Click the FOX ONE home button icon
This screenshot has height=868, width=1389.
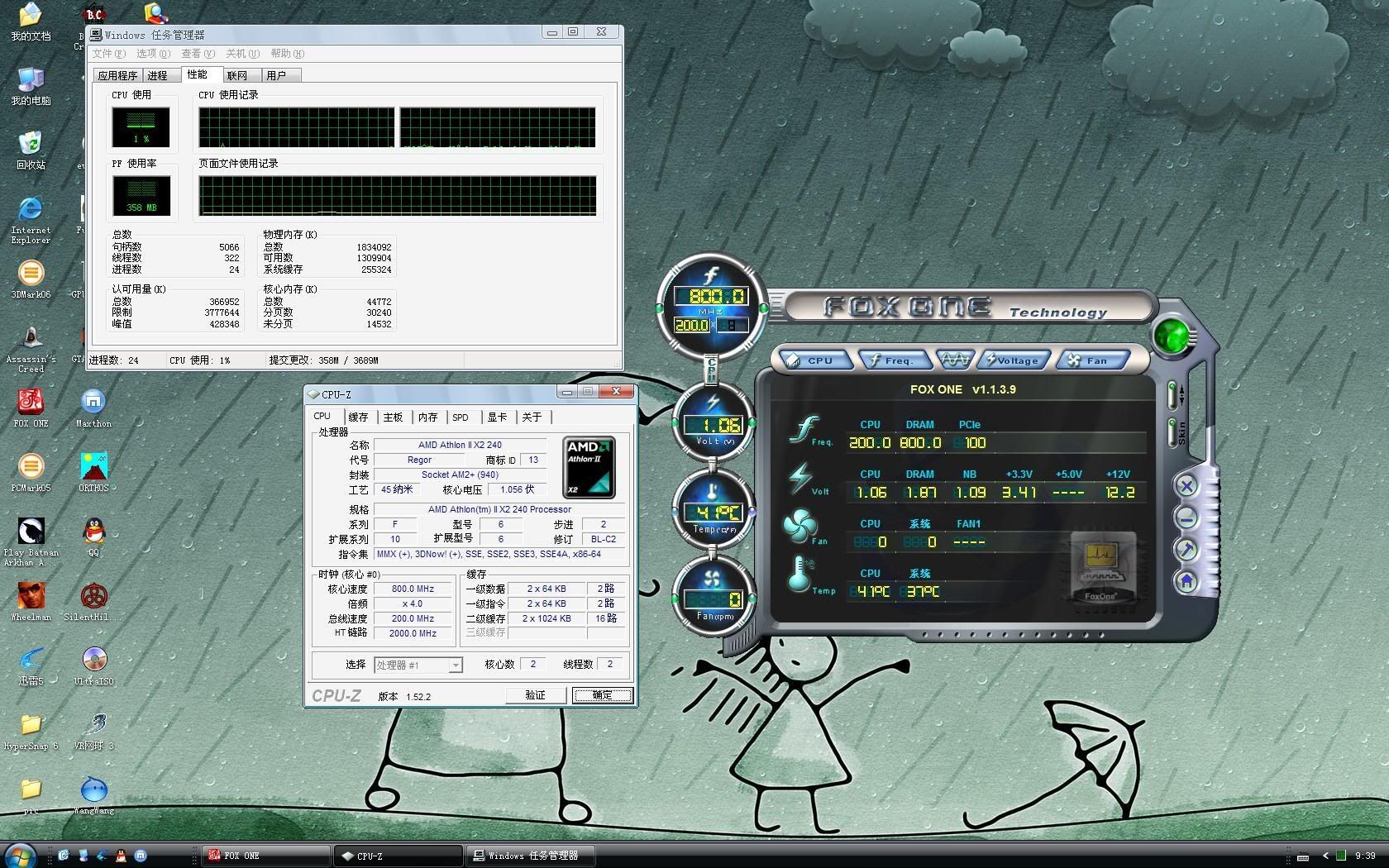pyautogui.click(x=1186, y=582)
